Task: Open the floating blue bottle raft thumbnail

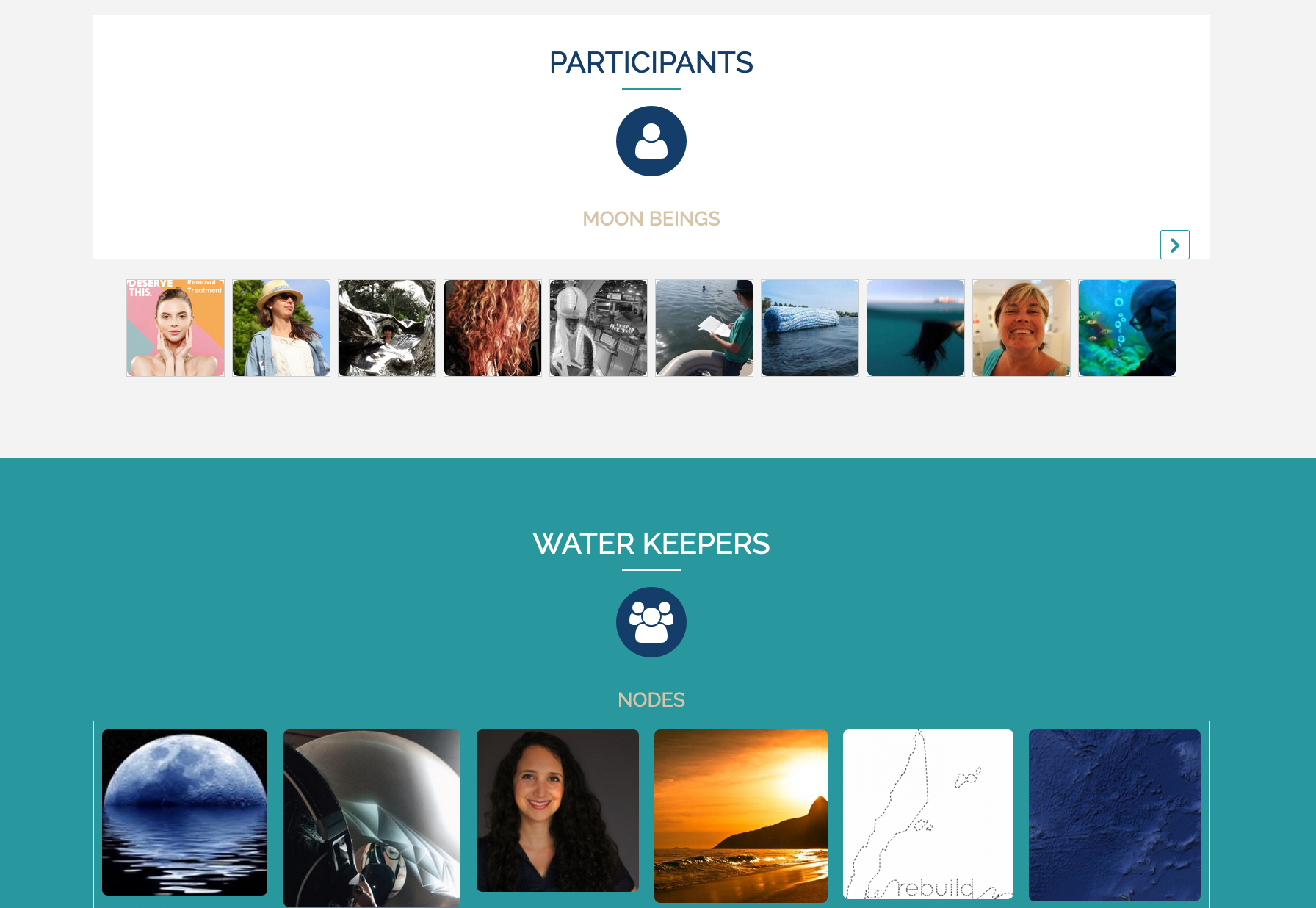Action: click(x=810, y=328)
